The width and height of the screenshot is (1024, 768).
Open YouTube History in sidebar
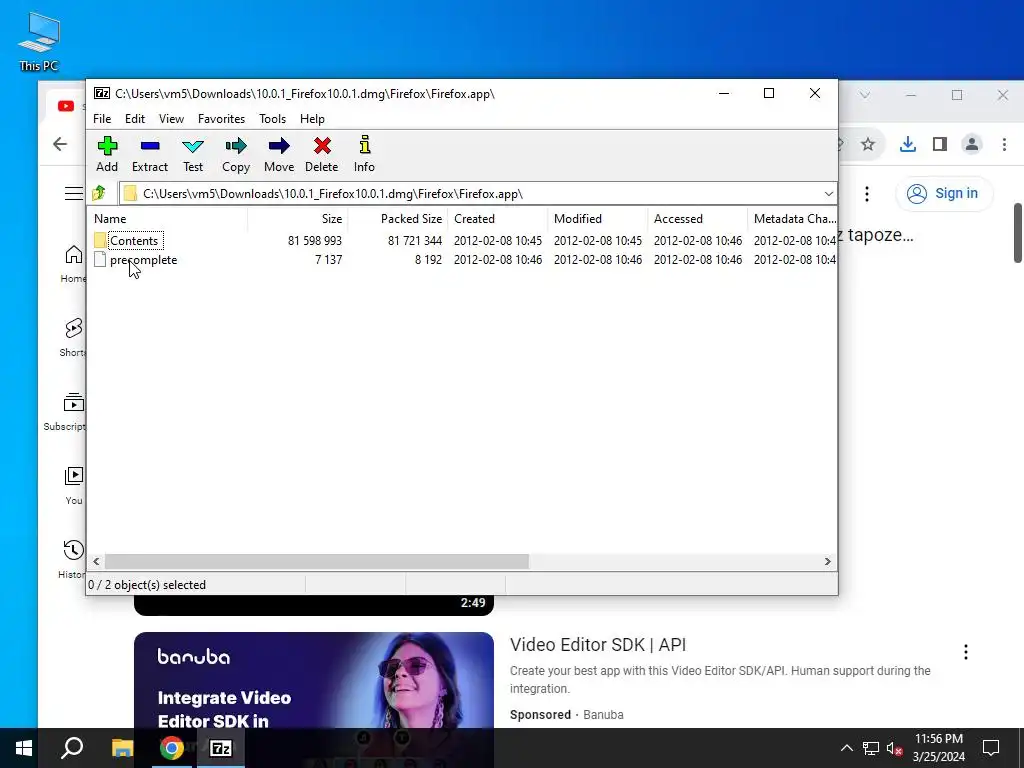72,560
